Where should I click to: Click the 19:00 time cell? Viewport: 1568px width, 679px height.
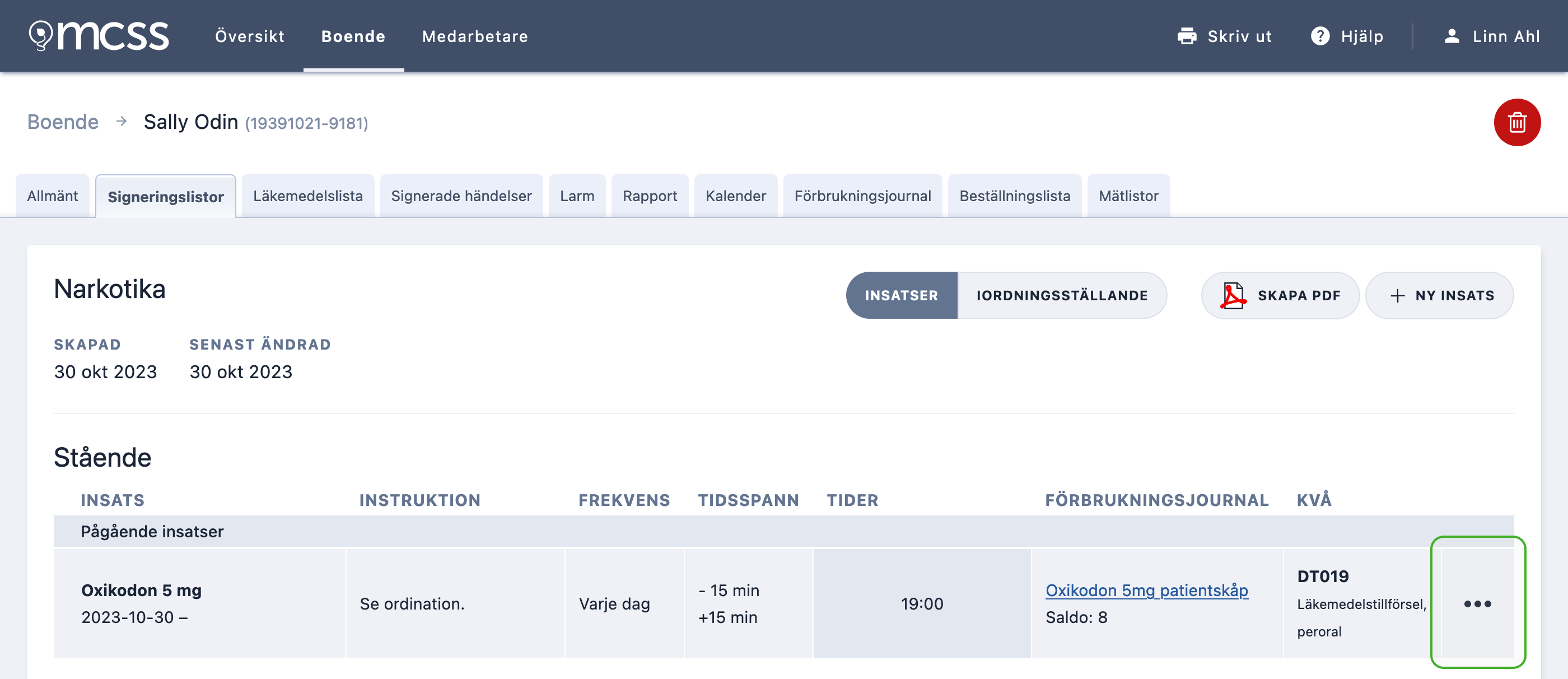922,603
